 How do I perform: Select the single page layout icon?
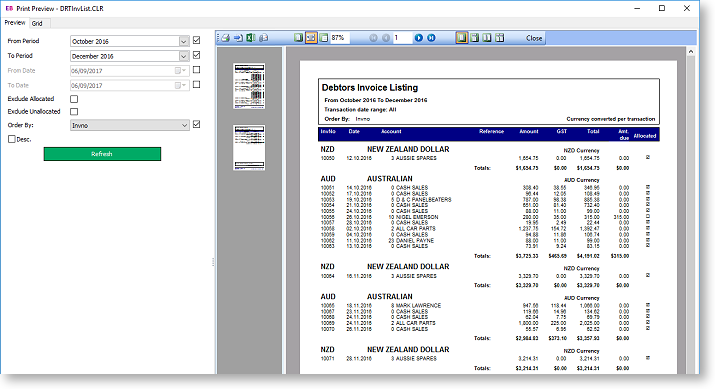coord(462,38)
